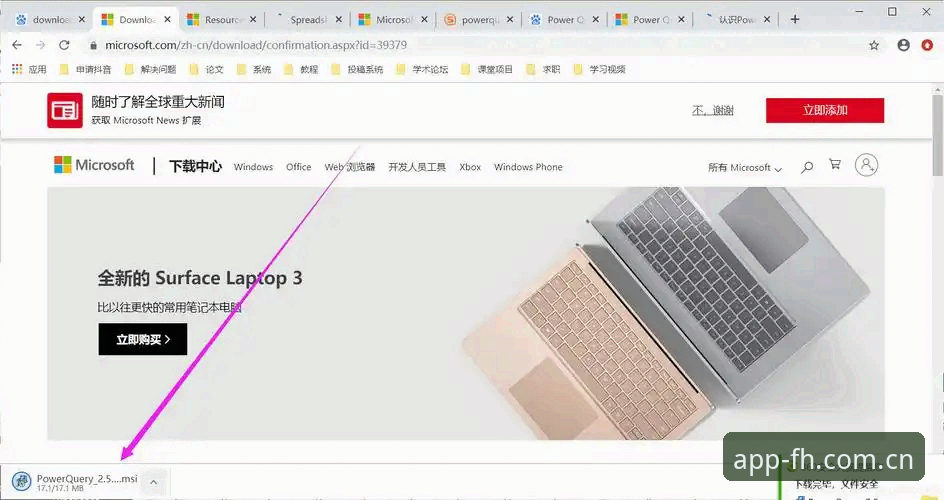This screenshot has height=500, width=944.
Task: Close the active Download tab
Action: tap(167, 19)
